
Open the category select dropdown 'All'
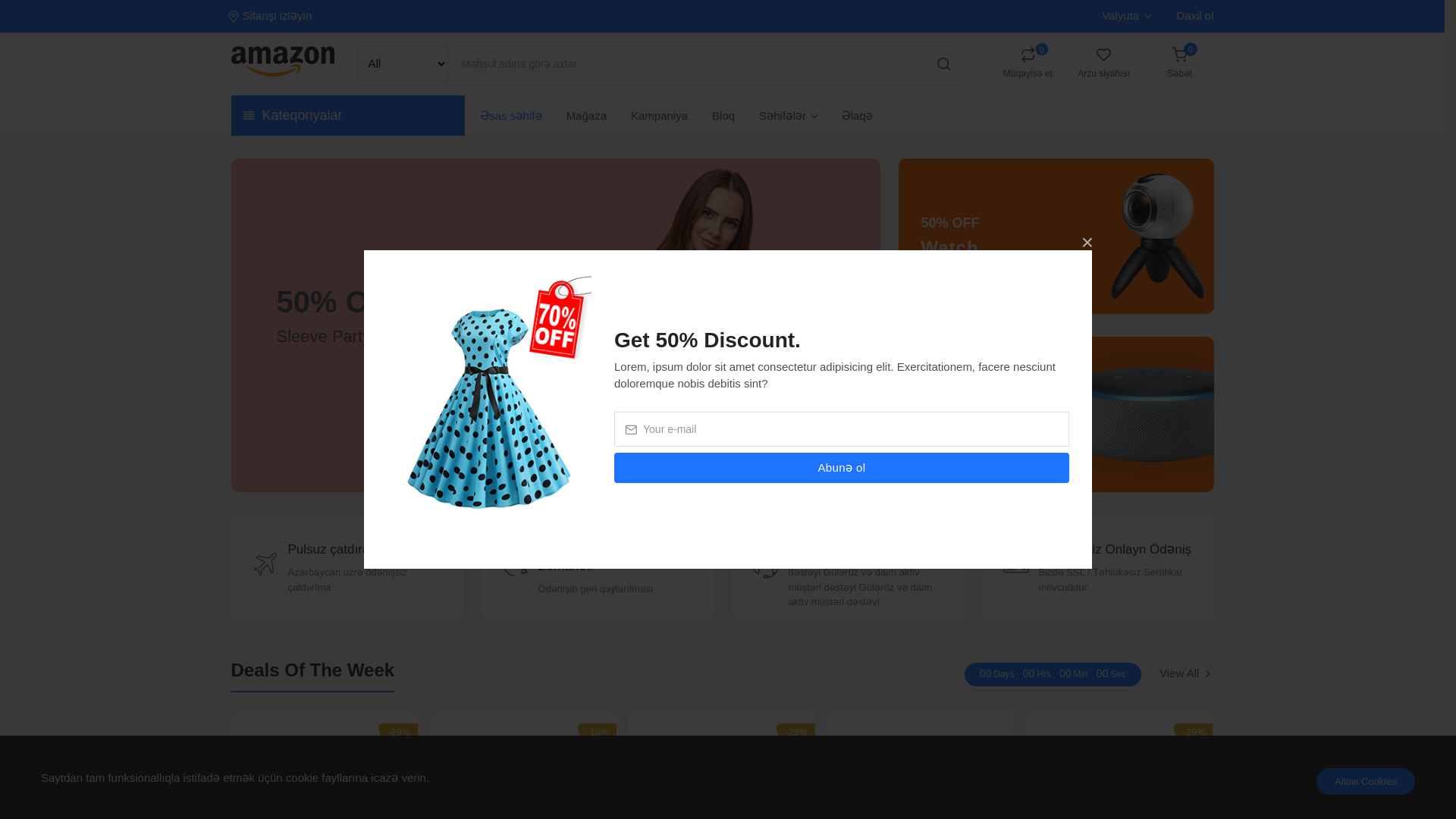[403, 64]
